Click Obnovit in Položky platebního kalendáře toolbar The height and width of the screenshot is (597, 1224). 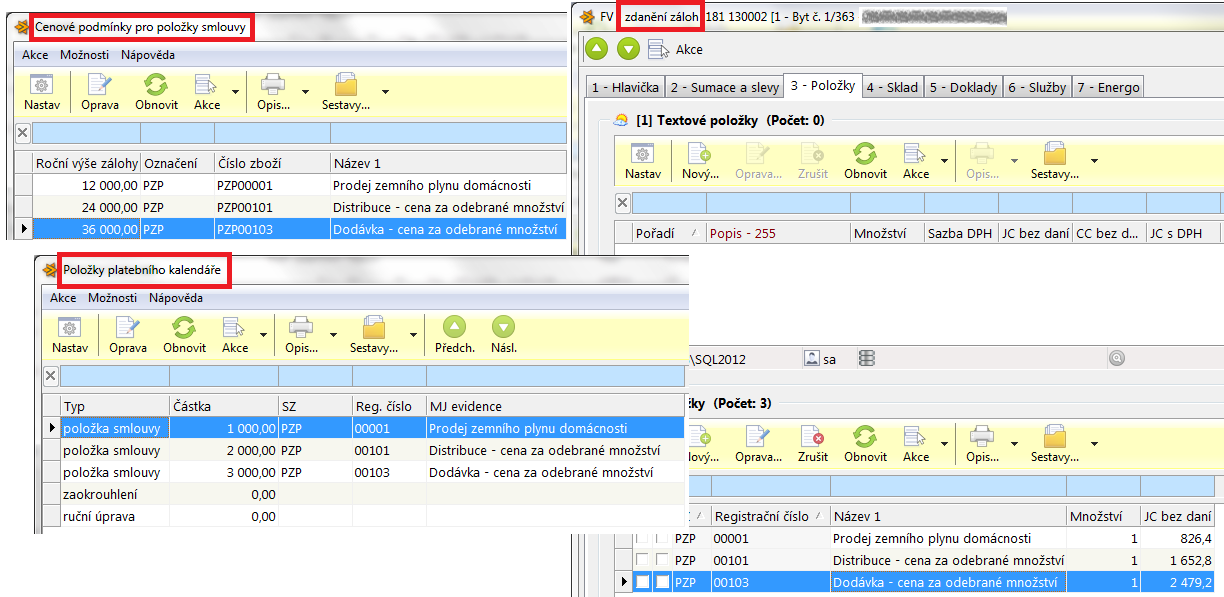[x=184, y=328]
